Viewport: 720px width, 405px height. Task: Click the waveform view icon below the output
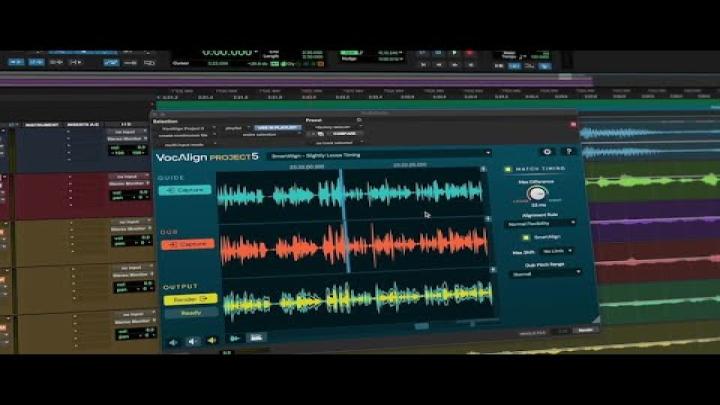point(256,338)
